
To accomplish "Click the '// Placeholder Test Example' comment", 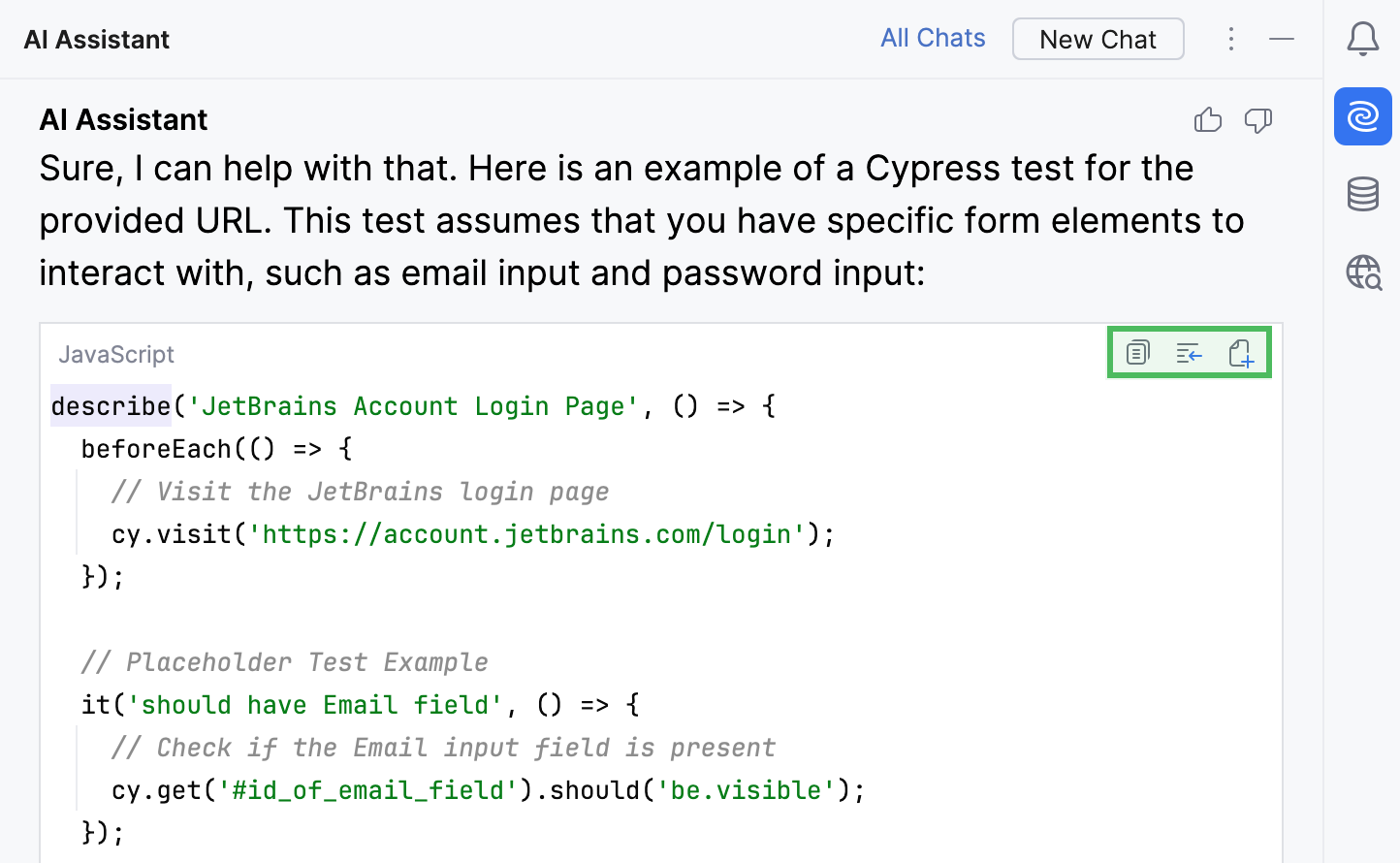I will [284, 662].
